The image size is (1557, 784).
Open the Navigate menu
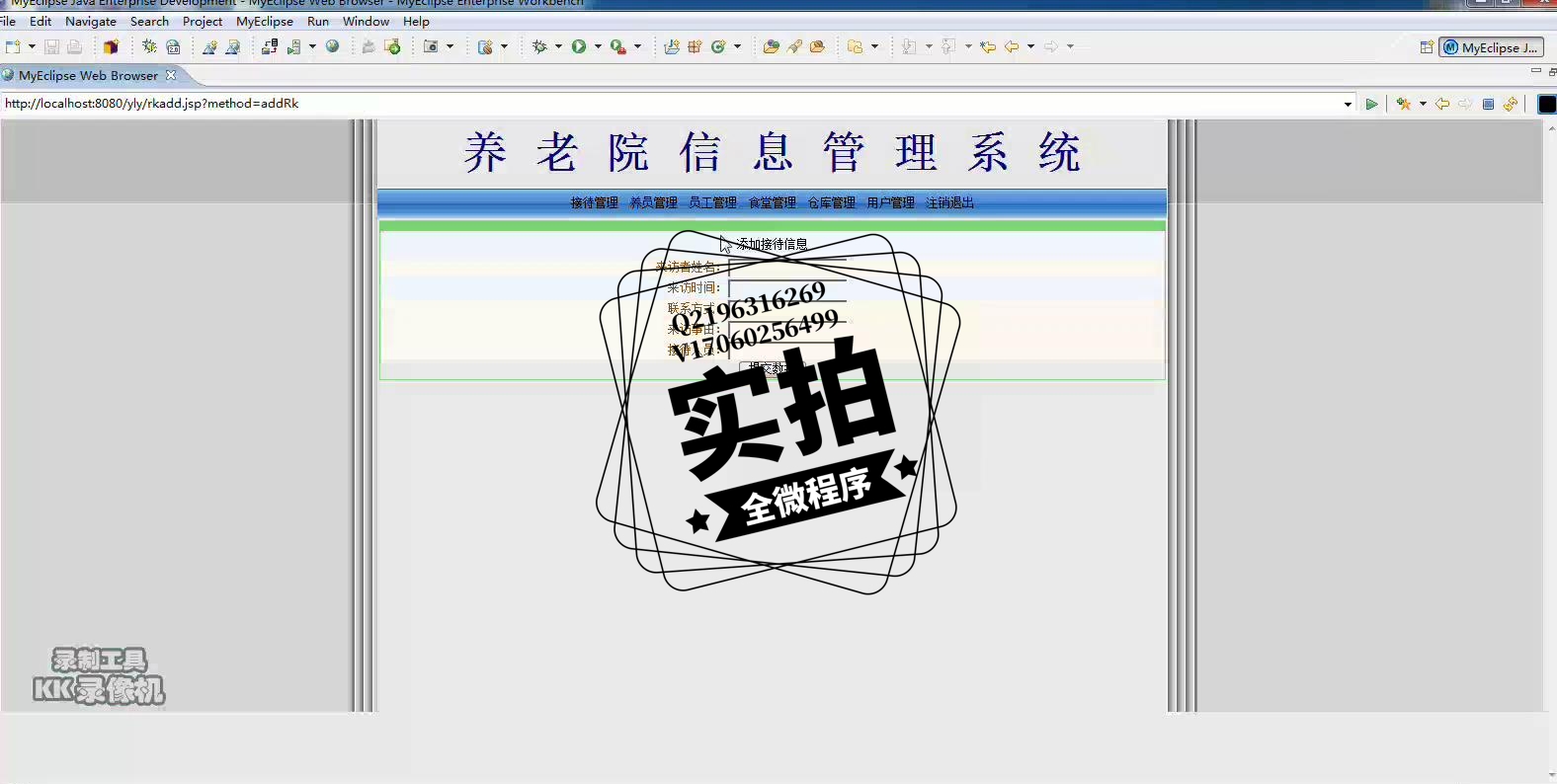point(91,21)
